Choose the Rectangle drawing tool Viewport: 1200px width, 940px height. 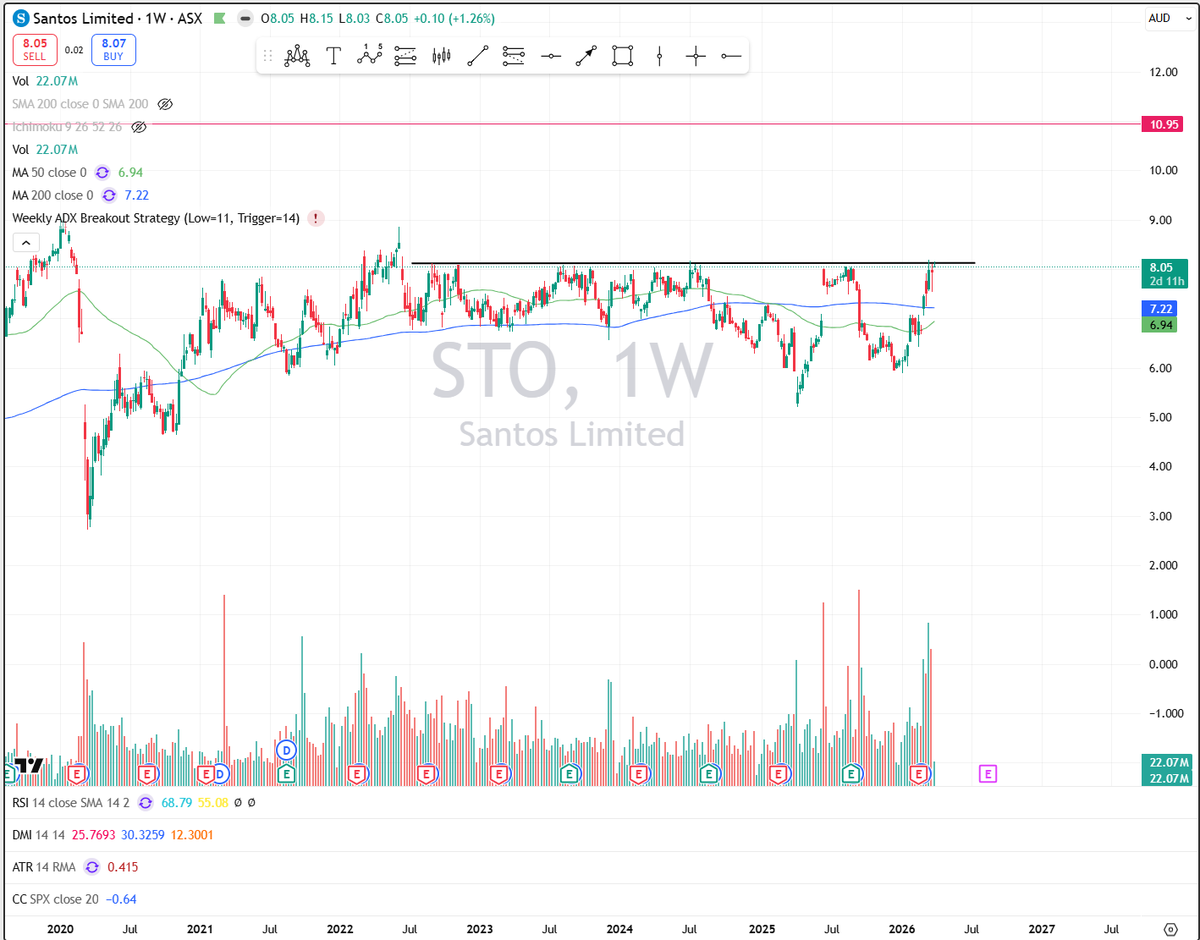622,56
